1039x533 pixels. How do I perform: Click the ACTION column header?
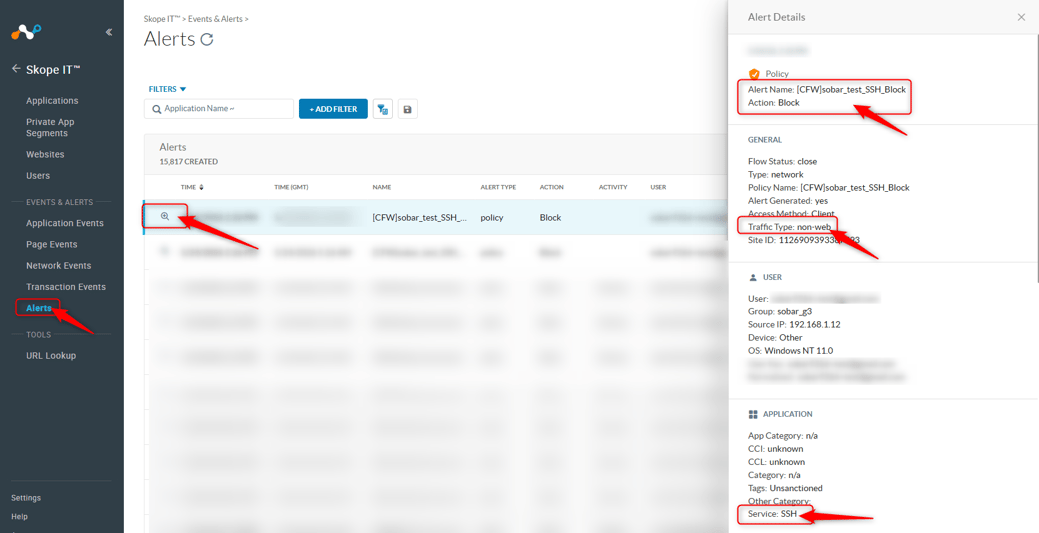pyautogui.click(x=551, y=188)
